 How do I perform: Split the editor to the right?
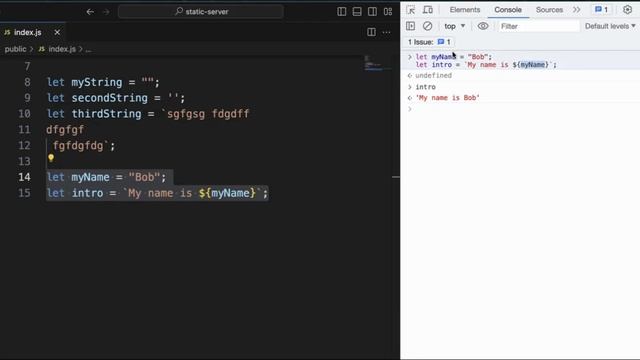371,32
